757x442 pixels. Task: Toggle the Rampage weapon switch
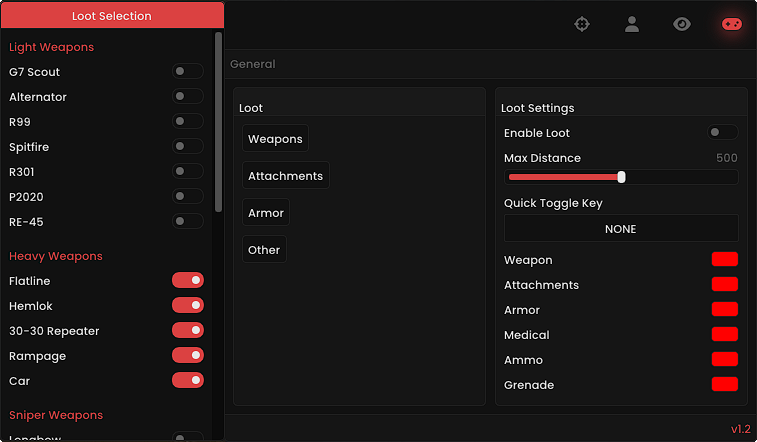click(188, 355)
